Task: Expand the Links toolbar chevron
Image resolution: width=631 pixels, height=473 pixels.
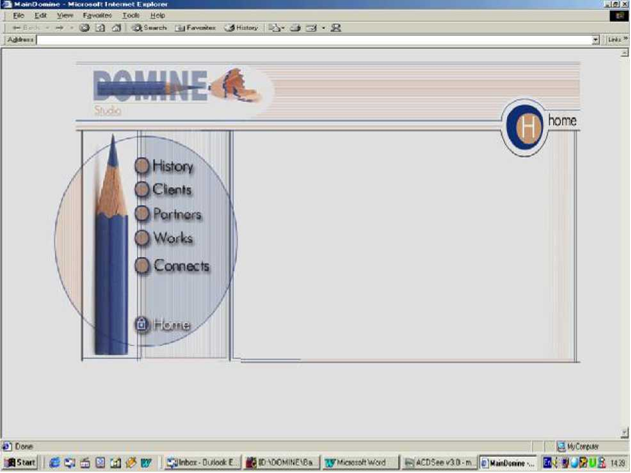Action: 626,39
